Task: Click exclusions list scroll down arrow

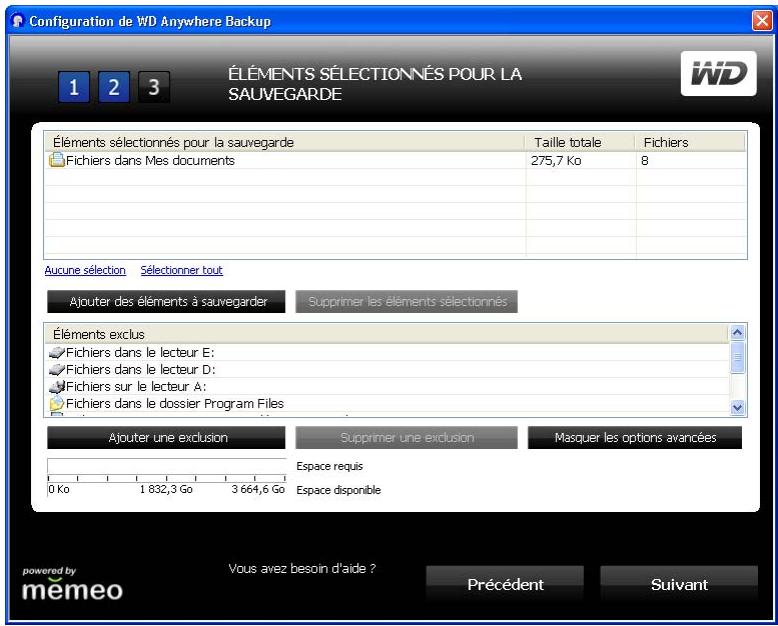Action: 737,407
